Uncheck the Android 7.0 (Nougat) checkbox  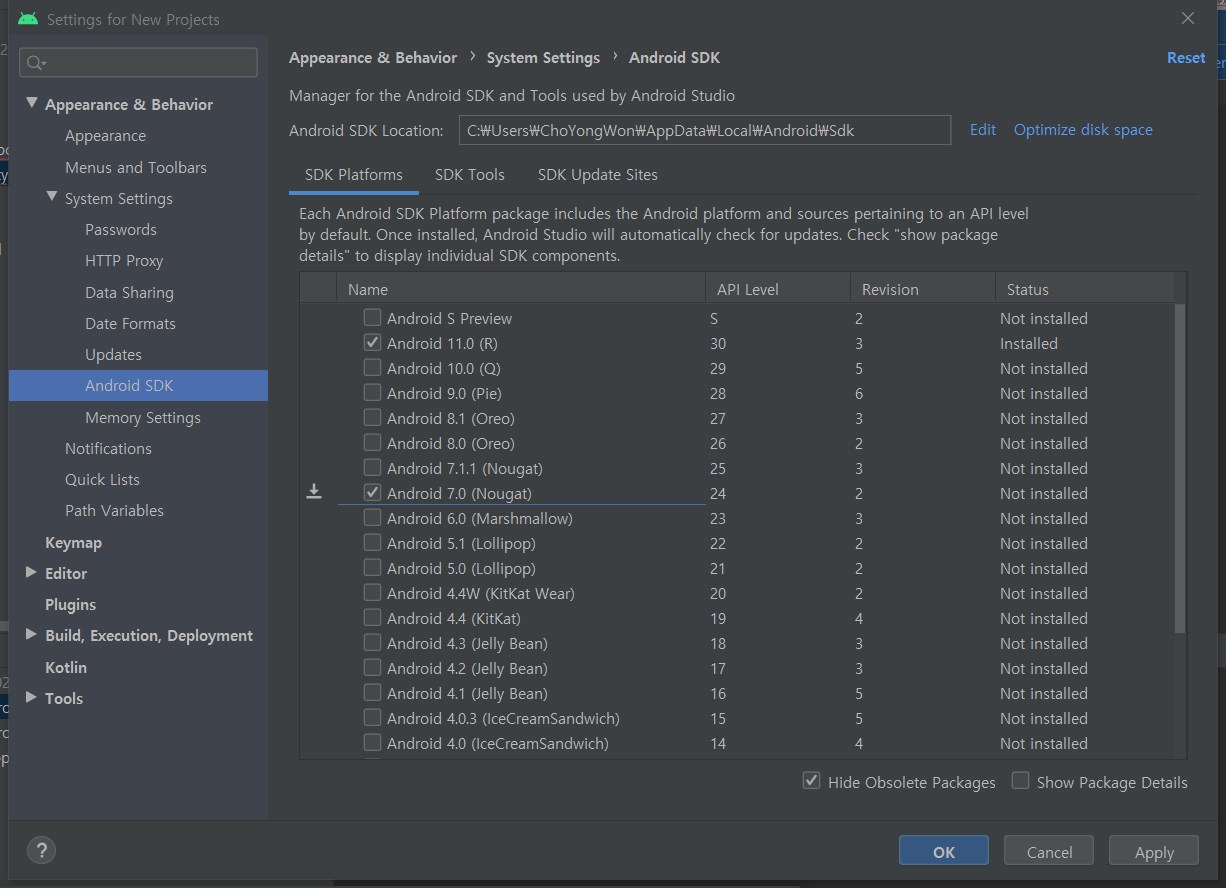[x=372, y=492]
